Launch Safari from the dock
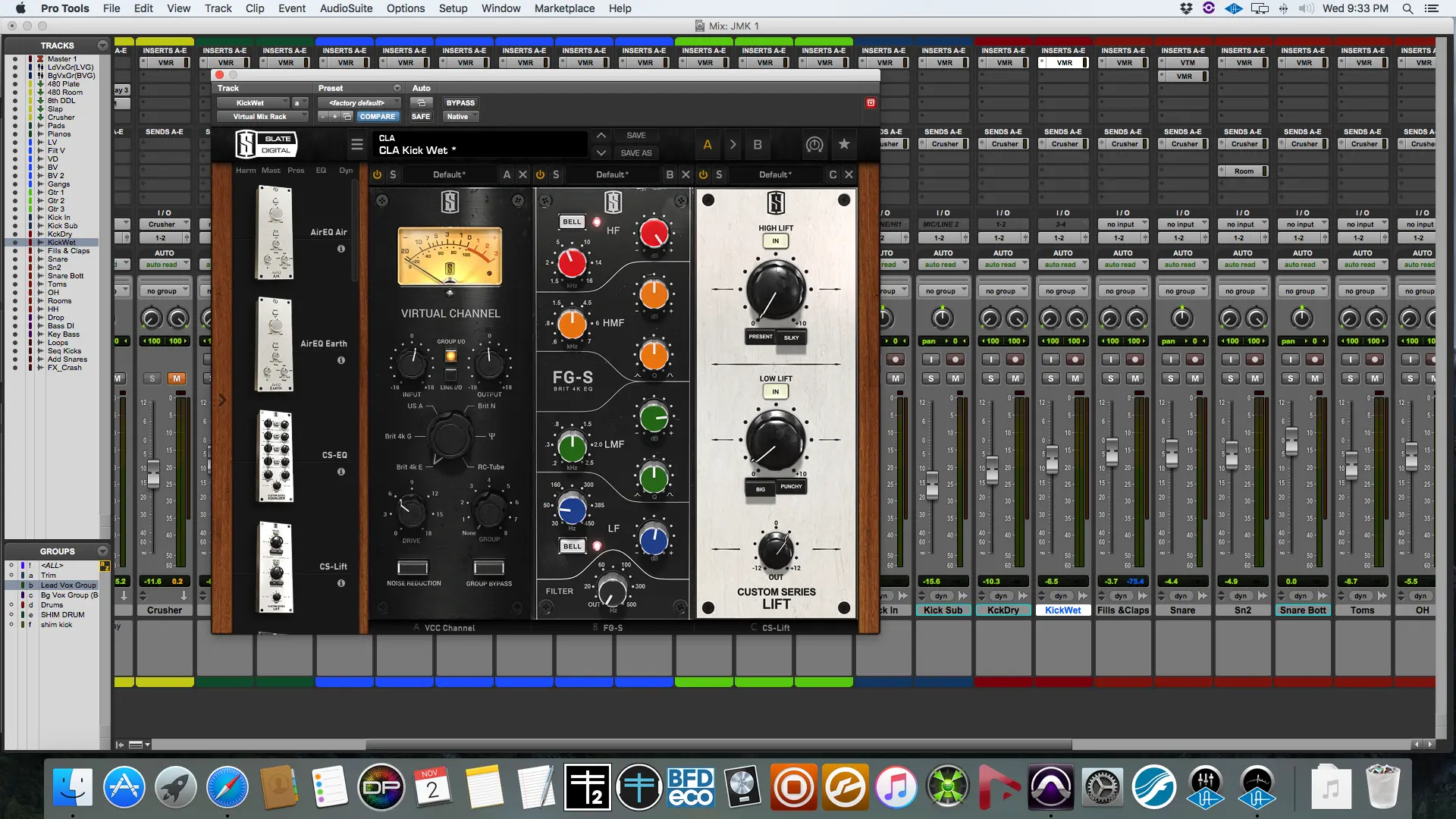1456x819 pixels. (227, 787)
